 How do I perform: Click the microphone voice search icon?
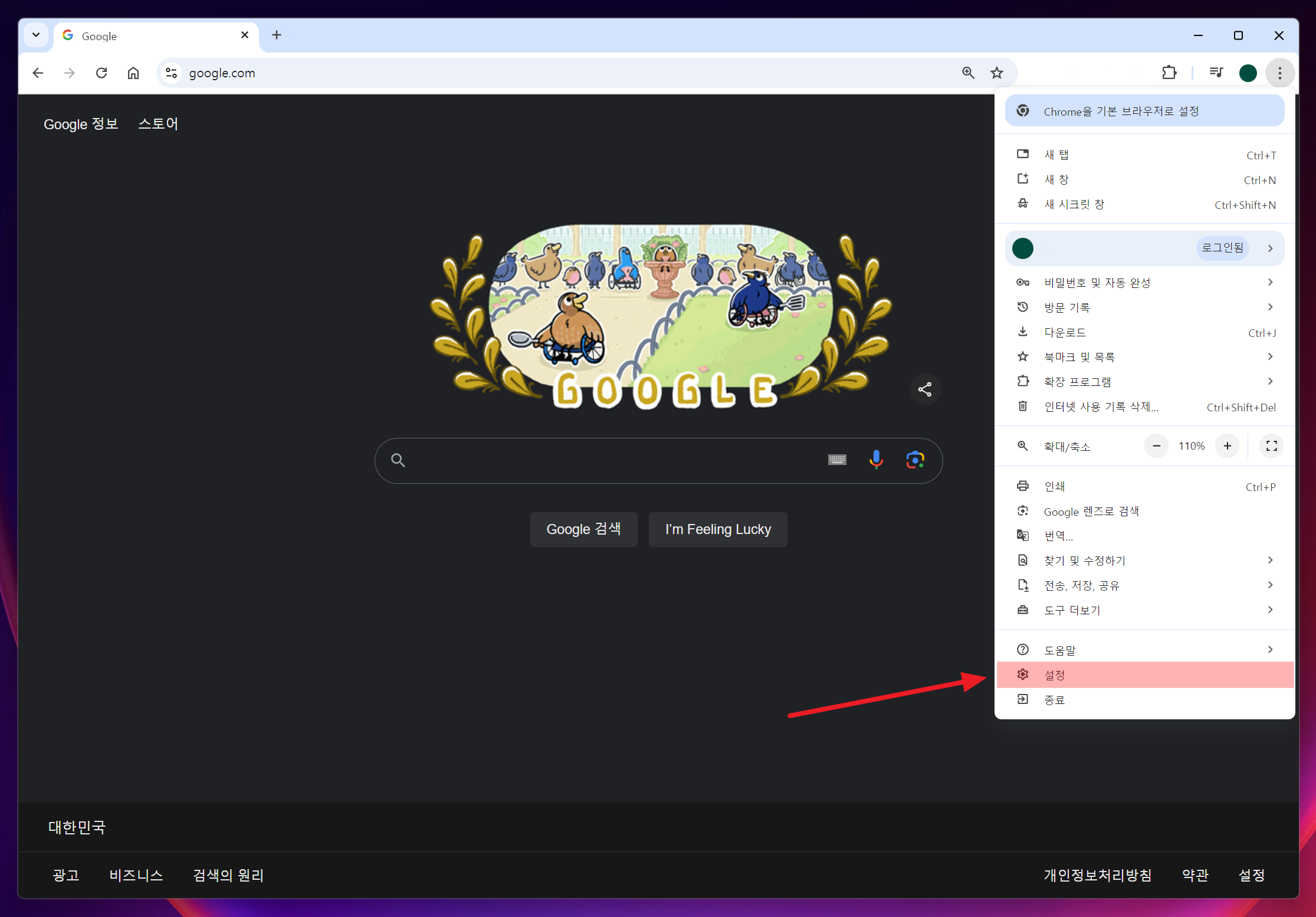876,460
